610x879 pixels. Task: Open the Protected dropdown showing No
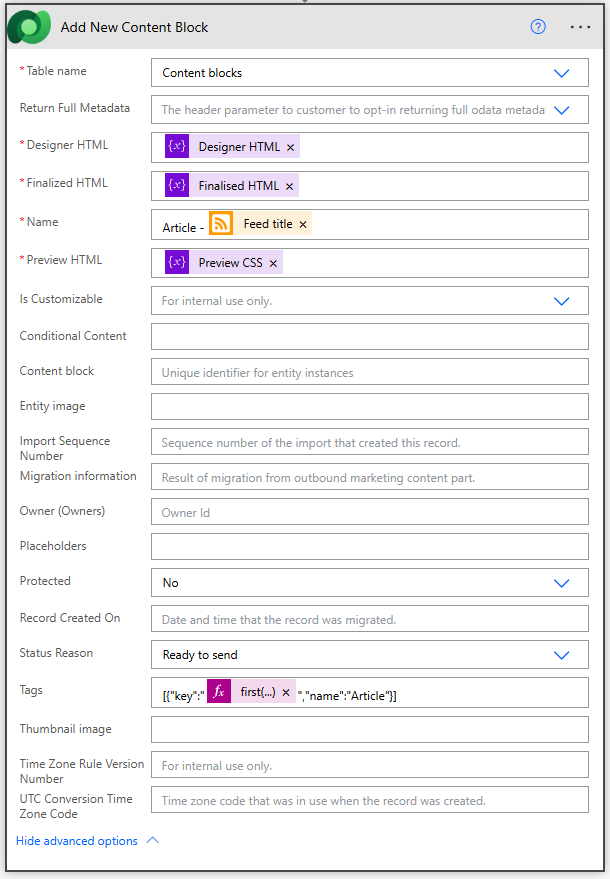pos(561,582)
